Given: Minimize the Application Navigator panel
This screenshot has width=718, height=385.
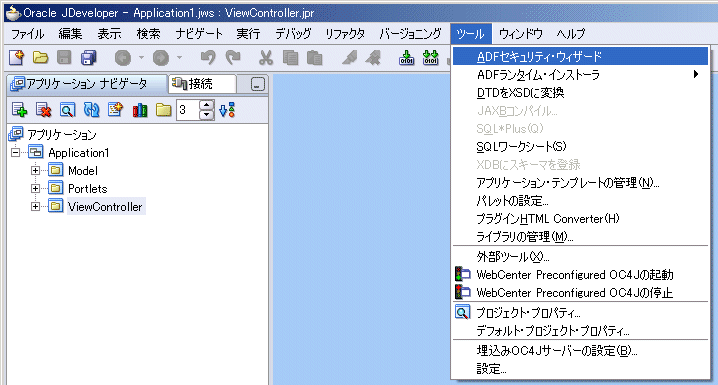Looking at the screenshot, I should 257,85.
